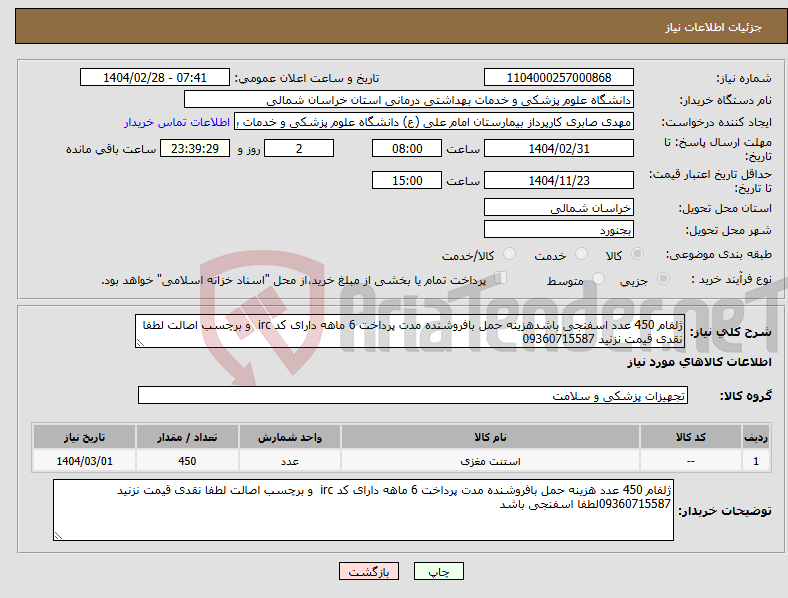Click the شرح کلی نیاز text area
This screenshot has width=788, height=598.
410,331
